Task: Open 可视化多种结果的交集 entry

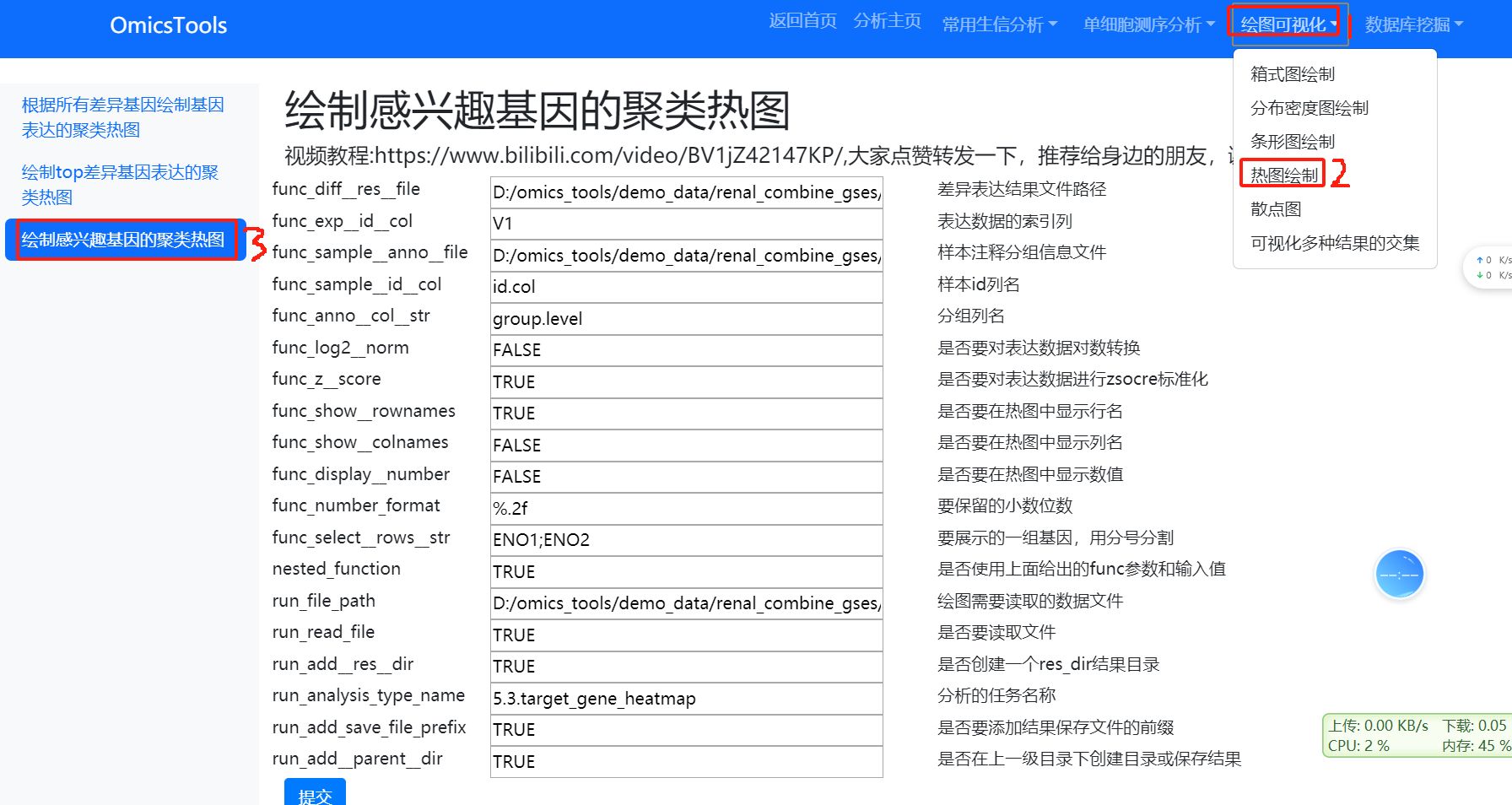Action: tap(1335, 243)
